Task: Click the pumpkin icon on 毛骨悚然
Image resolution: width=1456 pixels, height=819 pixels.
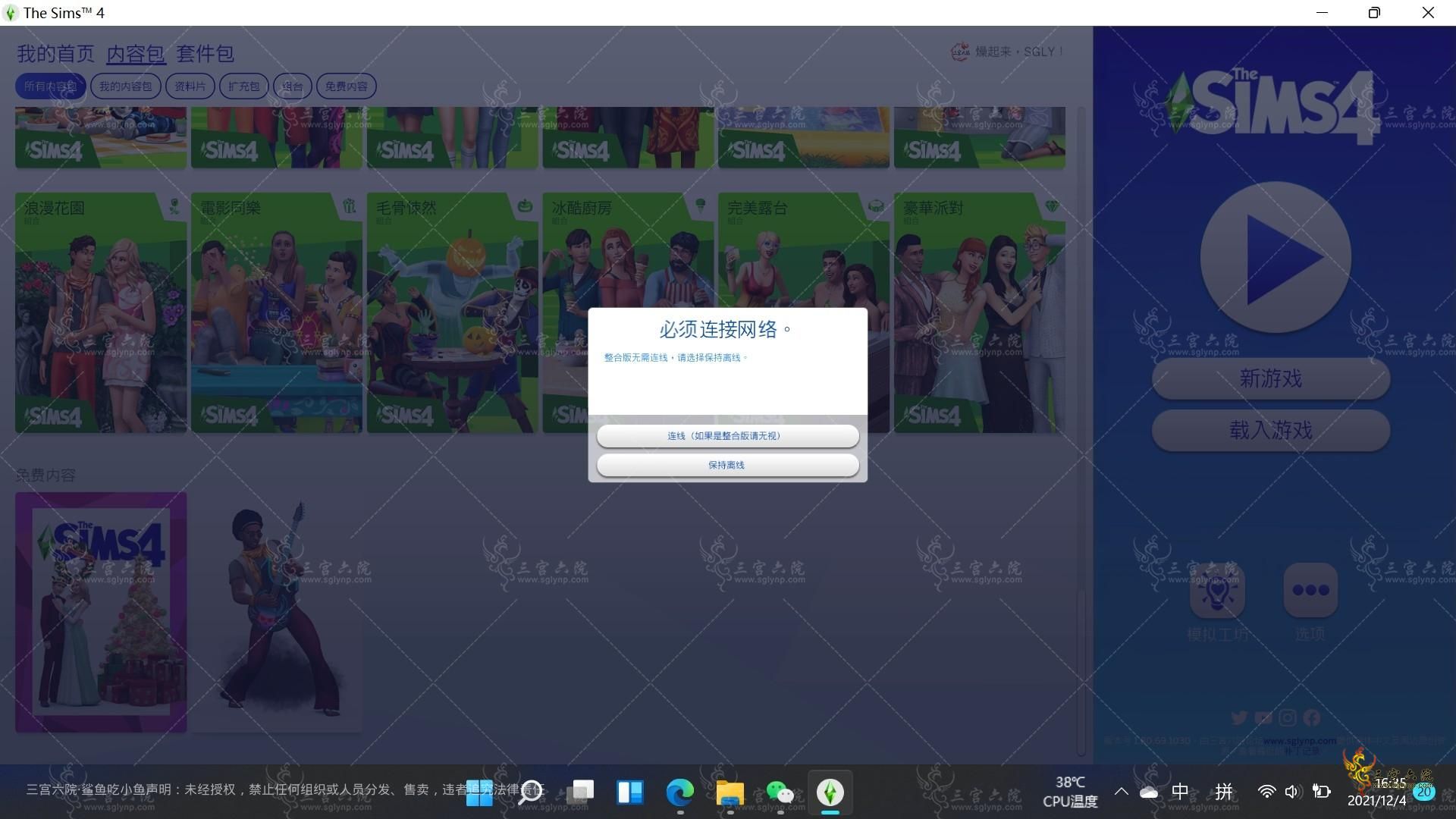Action: (x=525, y=206)
